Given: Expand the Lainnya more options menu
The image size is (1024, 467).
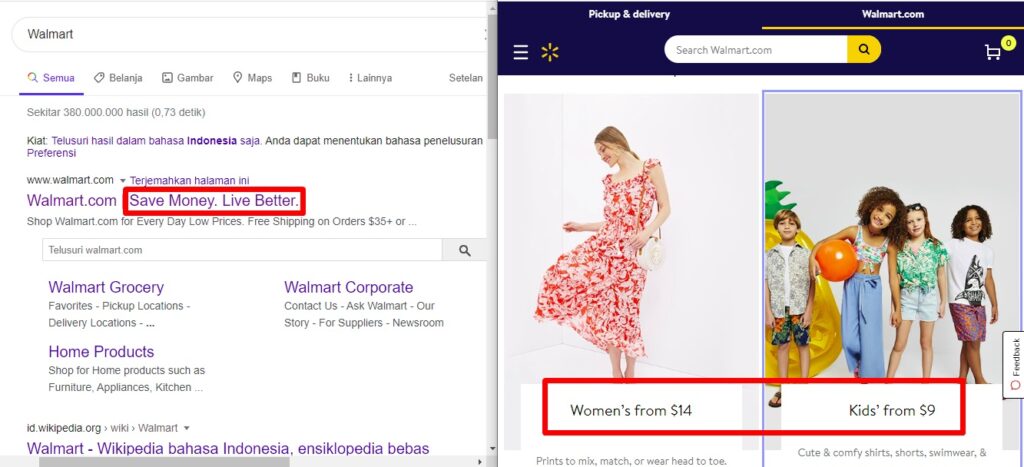Looking at the screenshot, I should click(x=370, y=78).
